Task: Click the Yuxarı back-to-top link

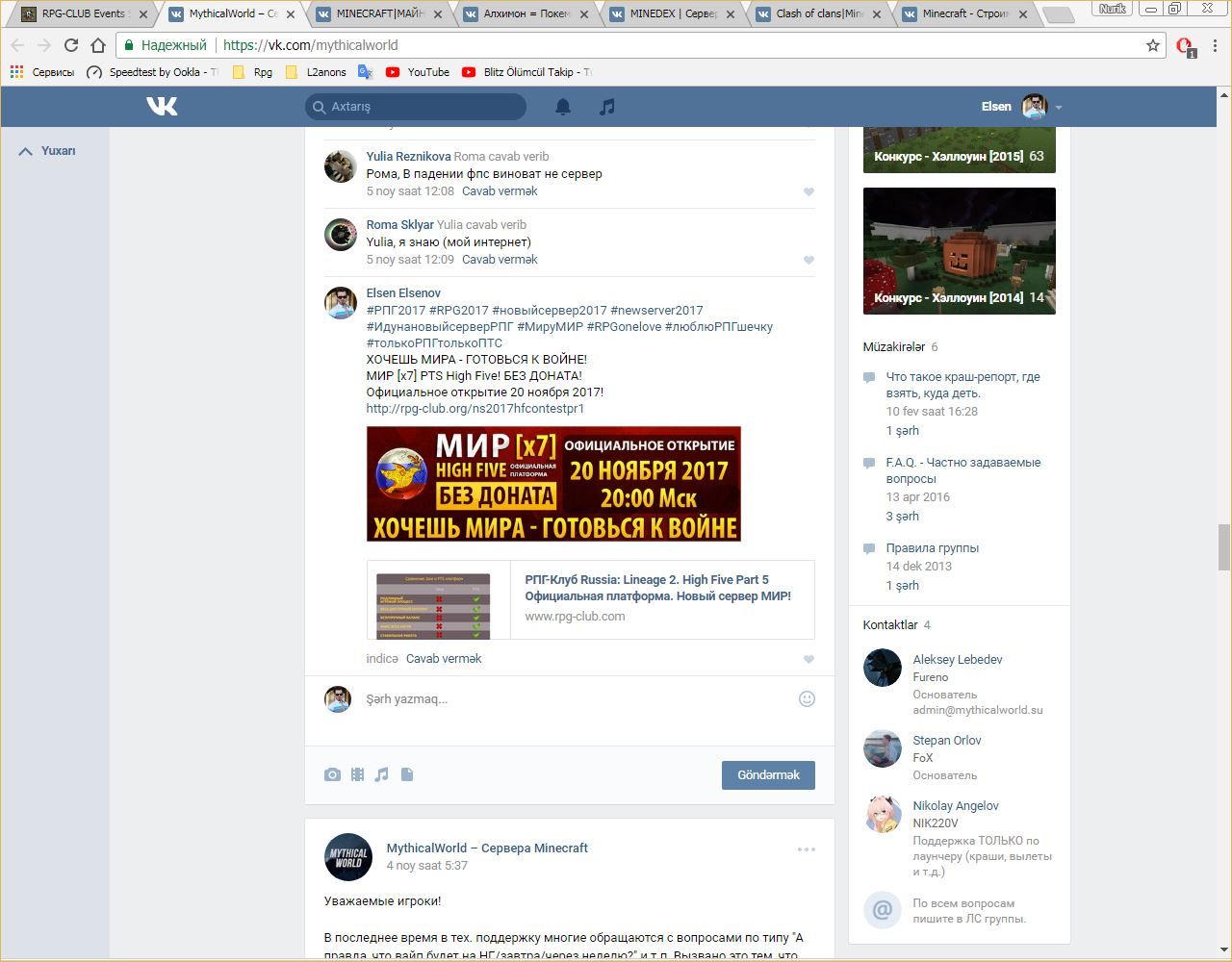Action: [47, 151]
